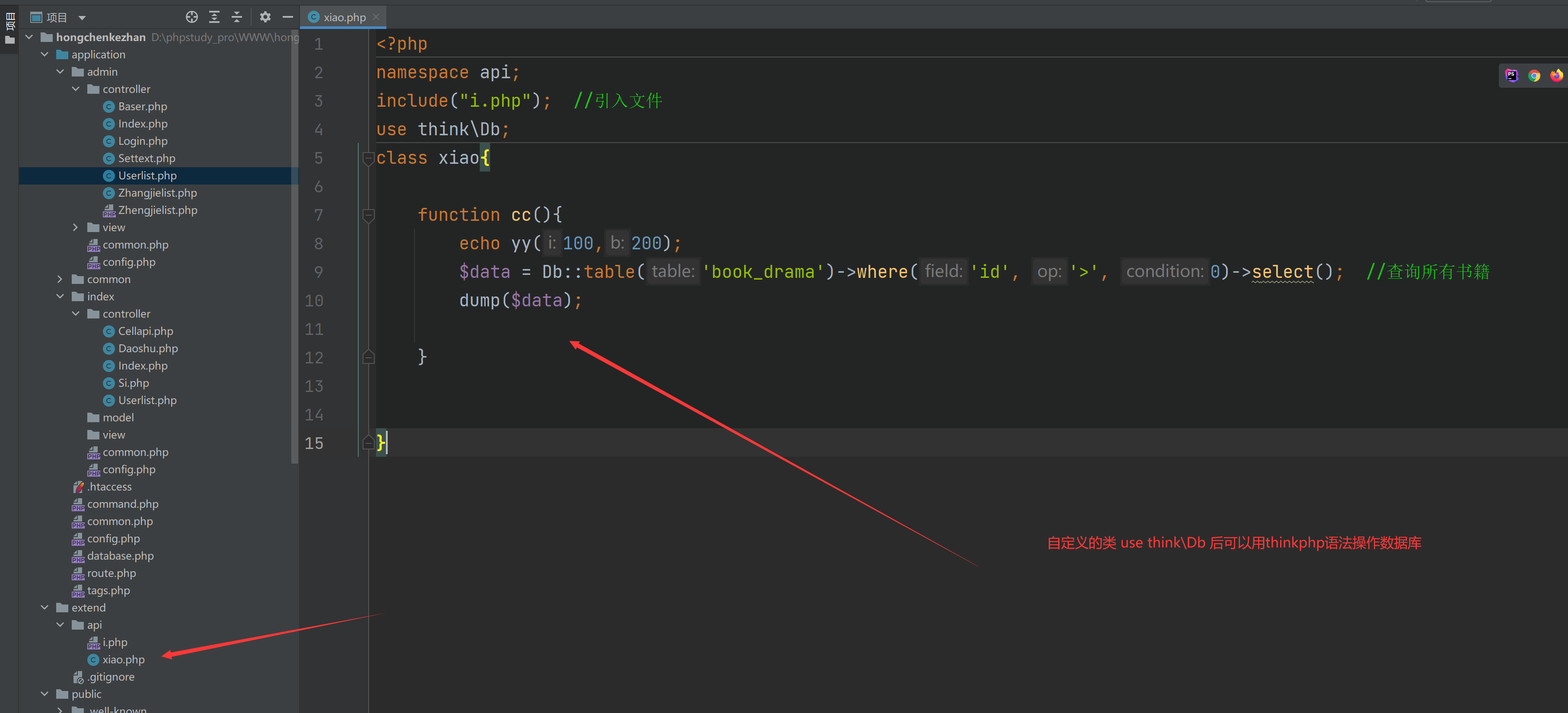Click the .gitignore file icon

click(x=78, y=677)
